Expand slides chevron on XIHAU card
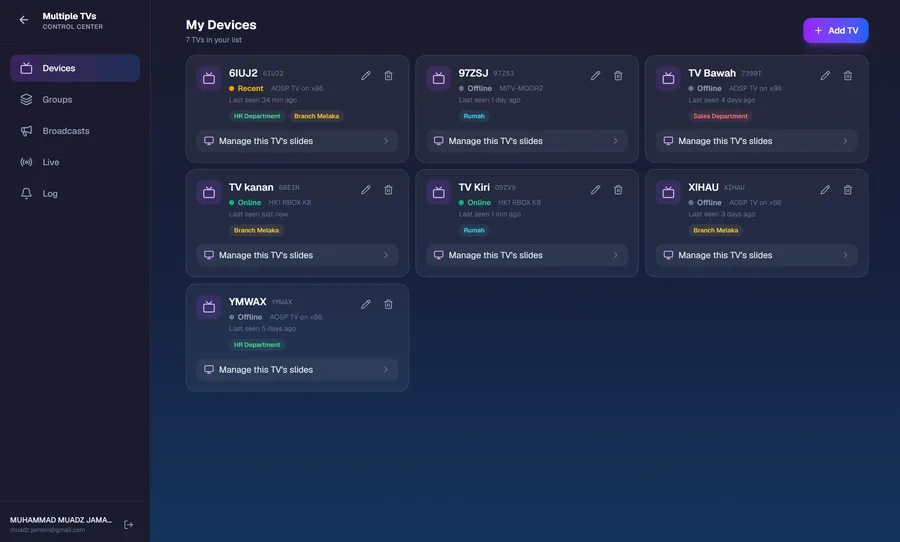Screen dimensions: 900x542 tap(845, 255)
